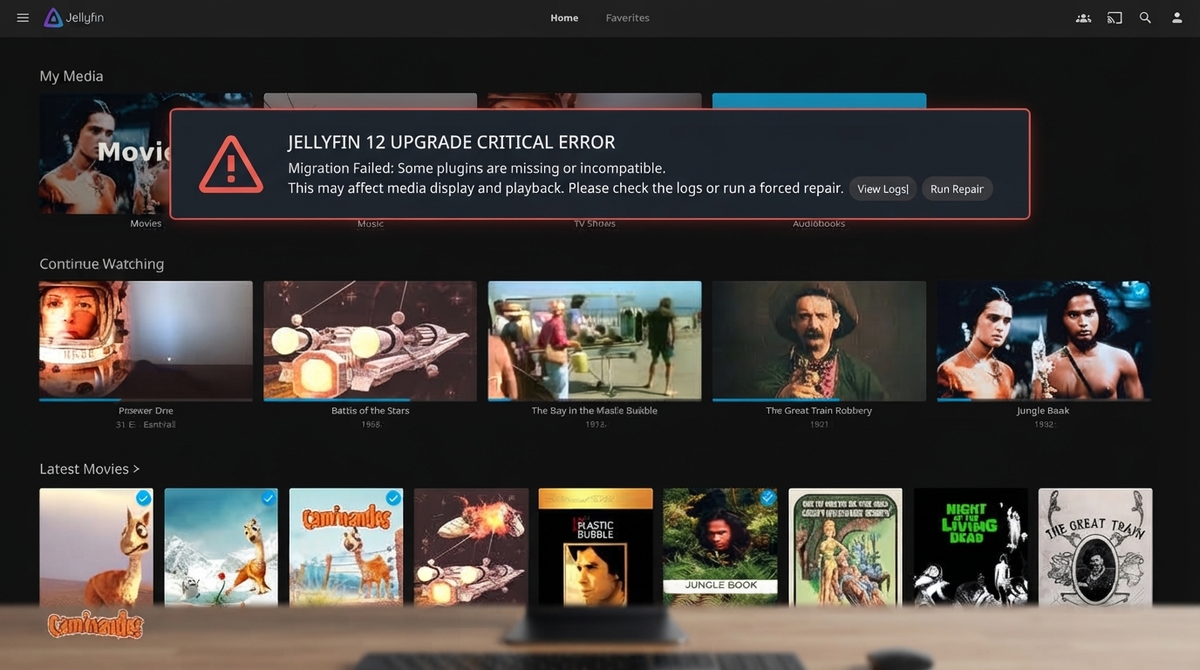Click the My Media section heading

click(71, 76)
